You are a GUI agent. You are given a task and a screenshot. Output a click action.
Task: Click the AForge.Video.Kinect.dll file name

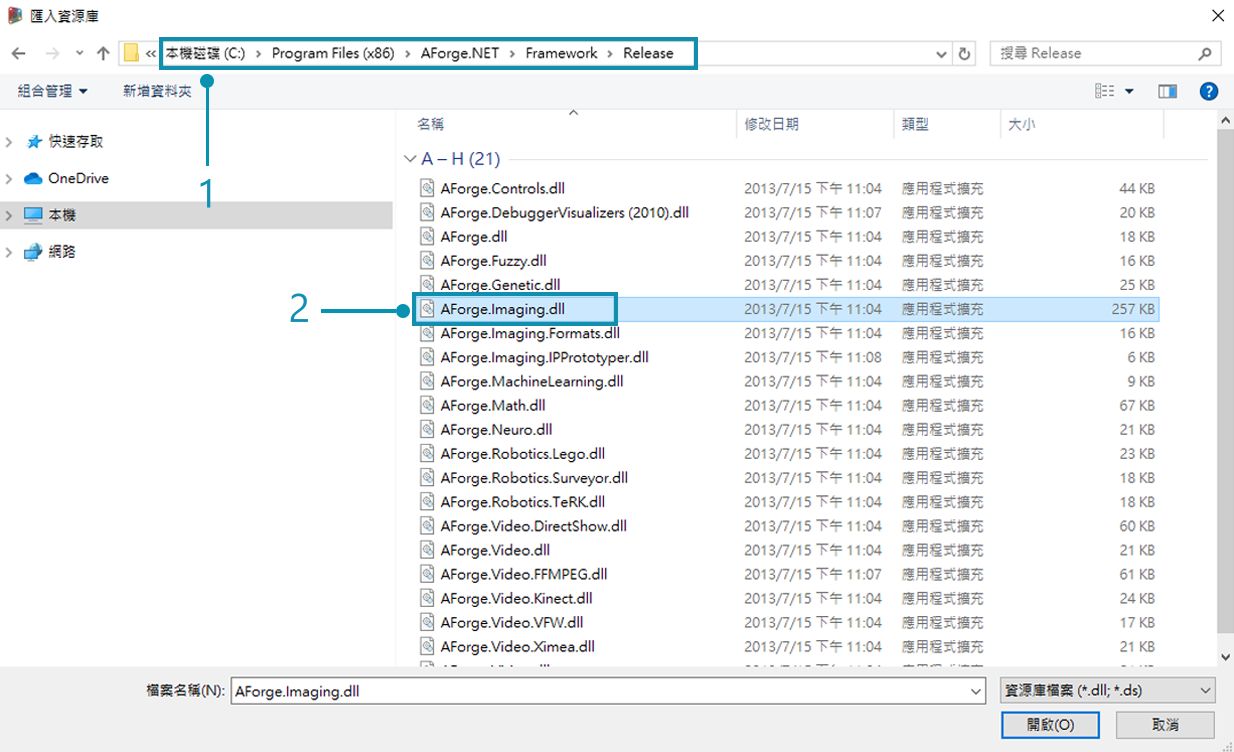coord(517,598)
